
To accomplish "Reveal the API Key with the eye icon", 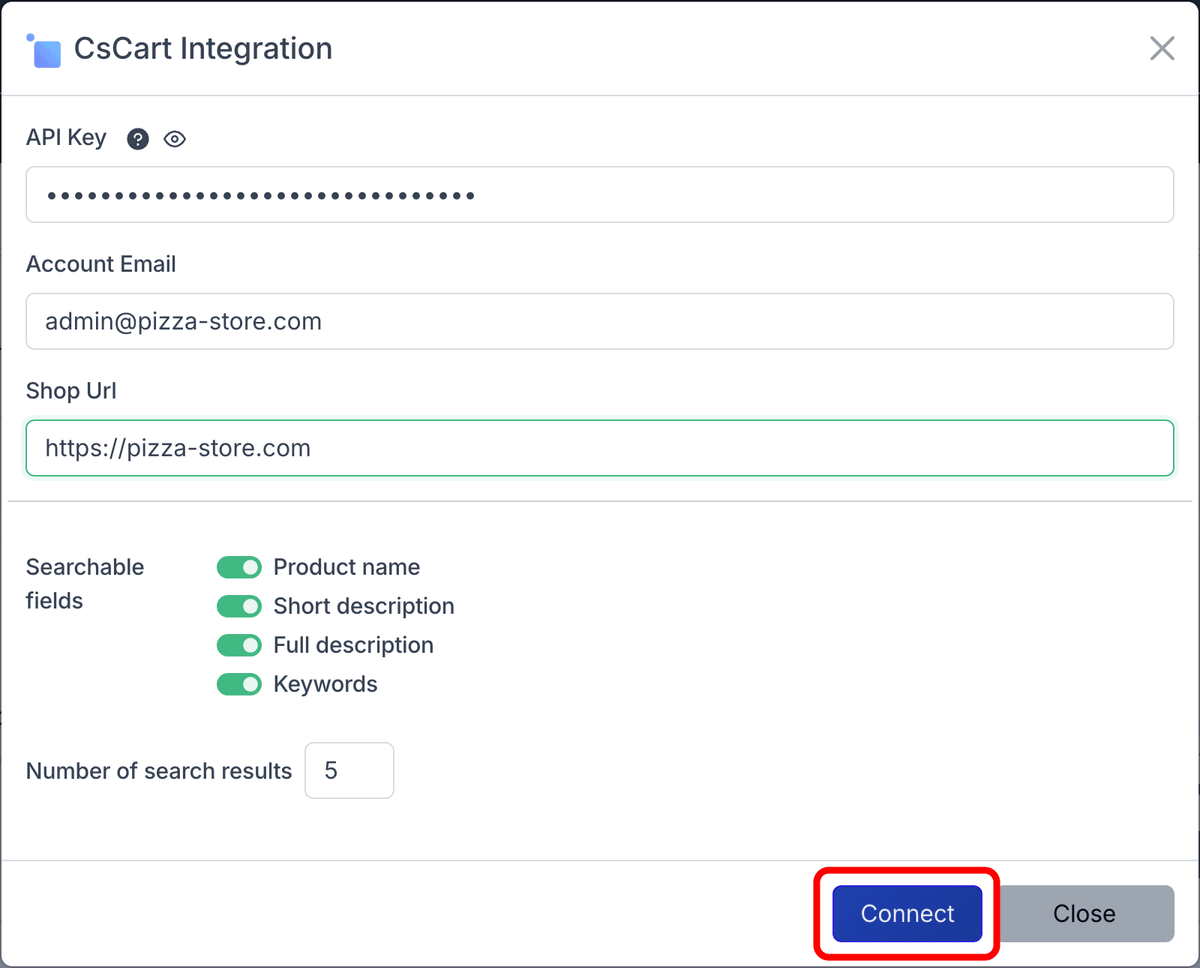I will coord(175,139).
